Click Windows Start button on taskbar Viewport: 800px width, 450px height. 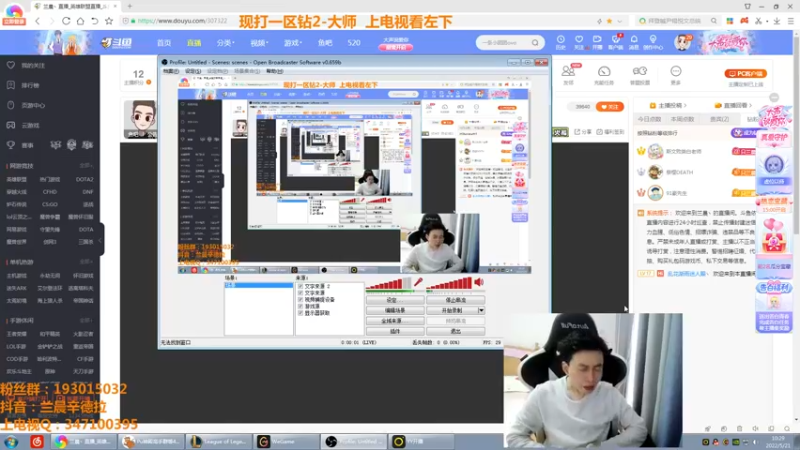pos(11,441)
